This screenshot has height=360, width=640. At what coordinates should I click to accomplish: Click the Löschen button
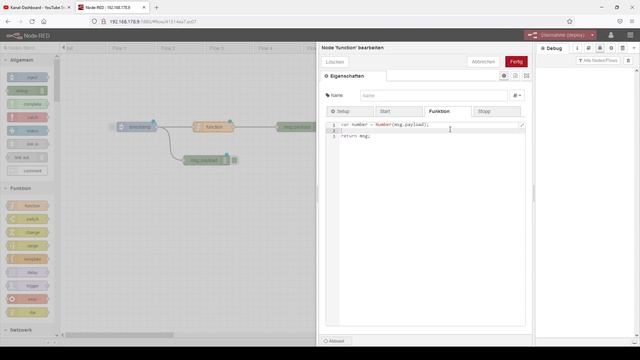pyautogui.click(x=335, y=62)
